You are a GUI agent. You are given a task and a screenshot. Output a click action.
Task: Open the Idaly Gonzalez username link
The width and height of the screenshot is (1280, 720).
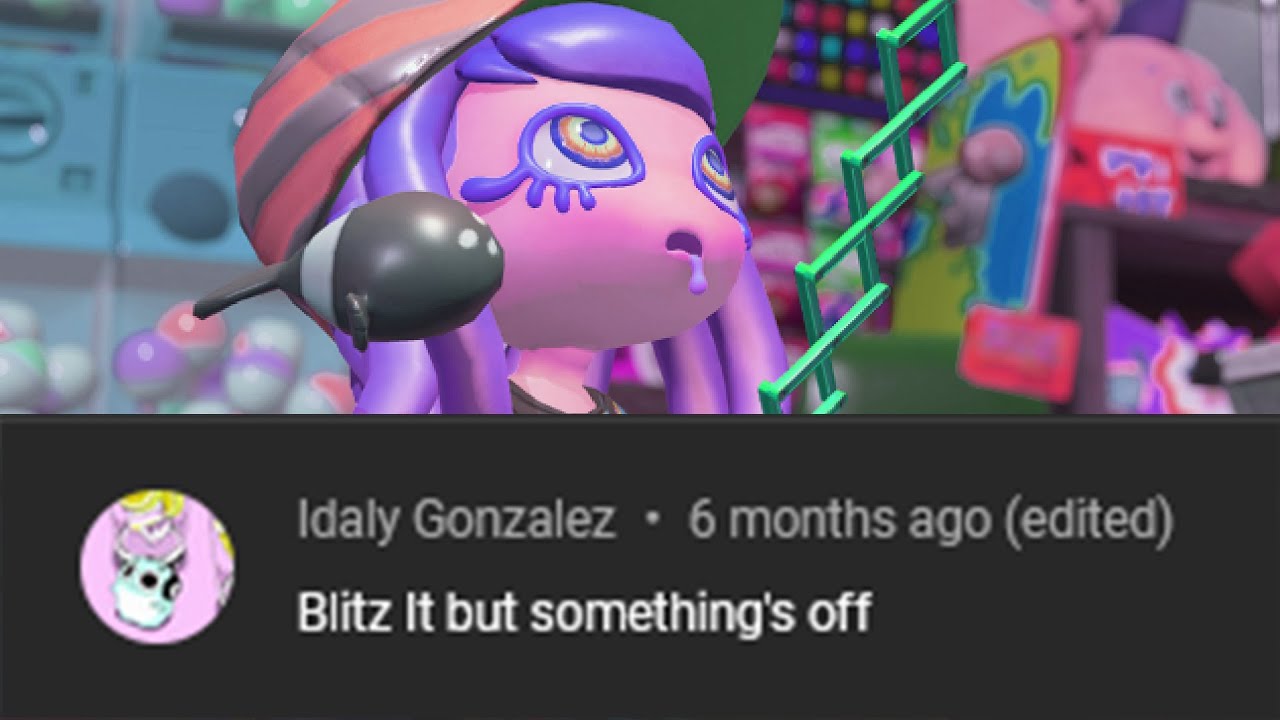tap(456, 520)
